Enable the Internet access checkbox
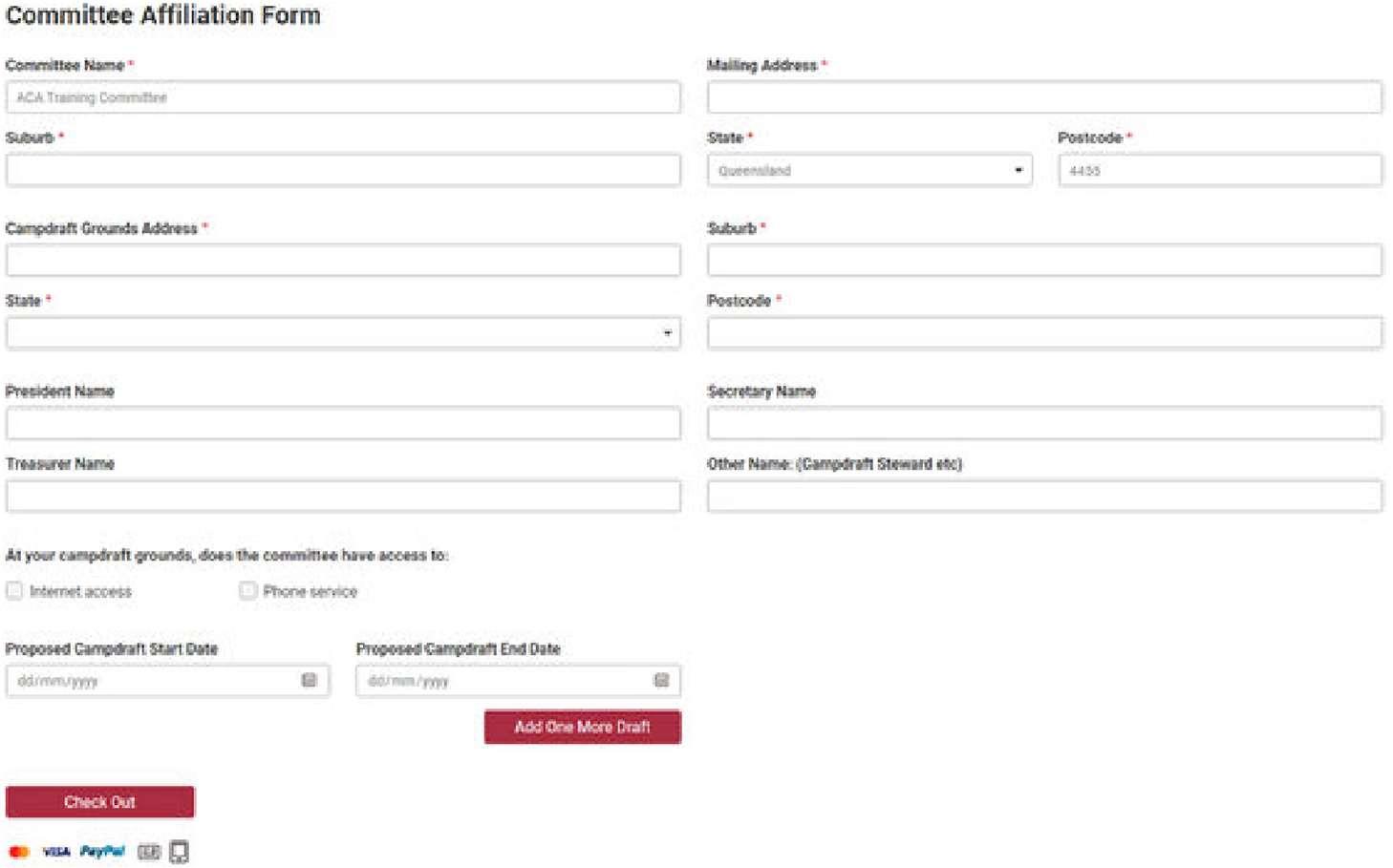This screenshot has height=868, width=1393. tap(14, 591)
